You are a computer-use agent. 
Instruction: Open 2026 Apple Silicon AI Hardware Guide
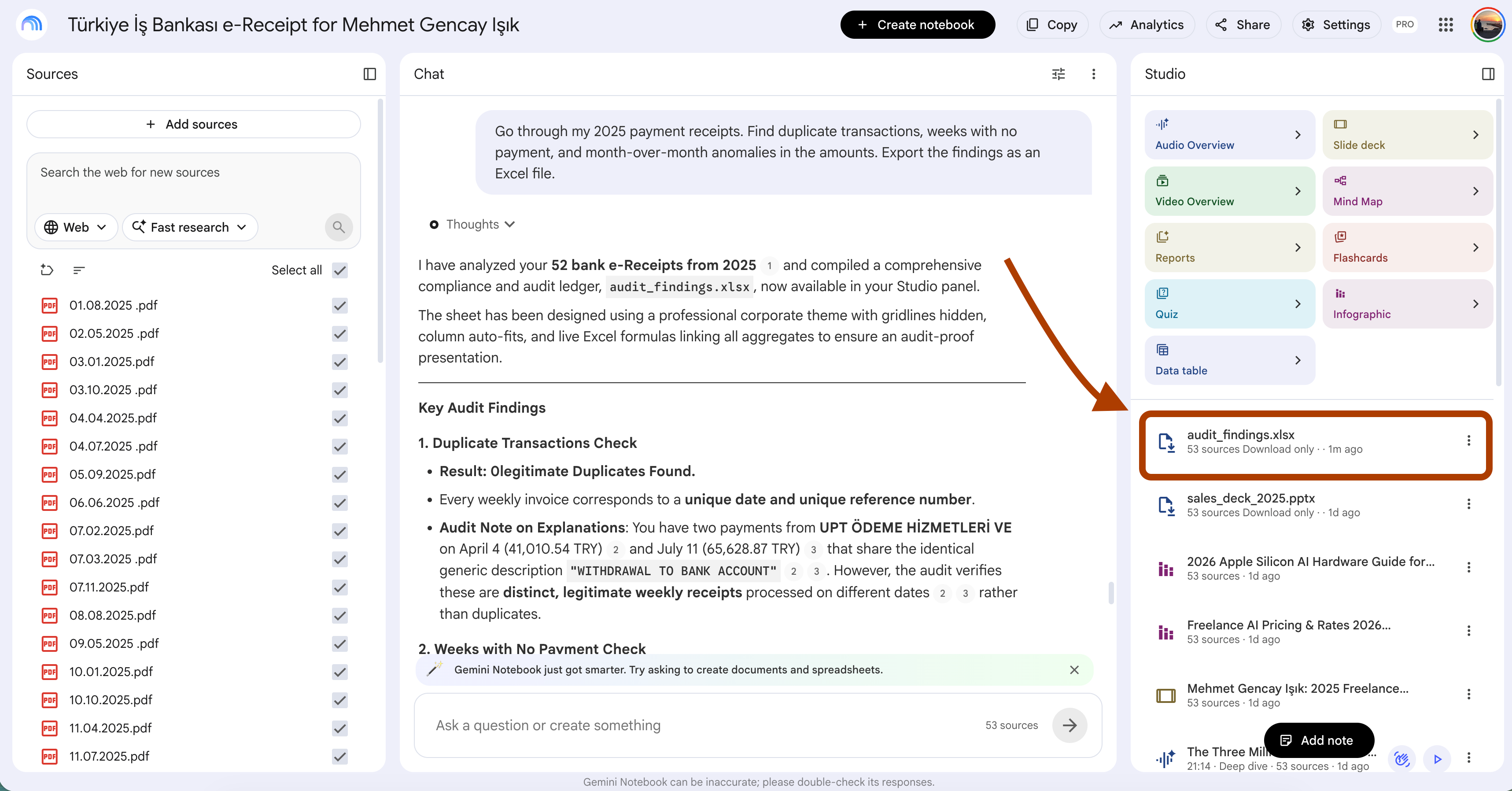(x=1315, y=569)
